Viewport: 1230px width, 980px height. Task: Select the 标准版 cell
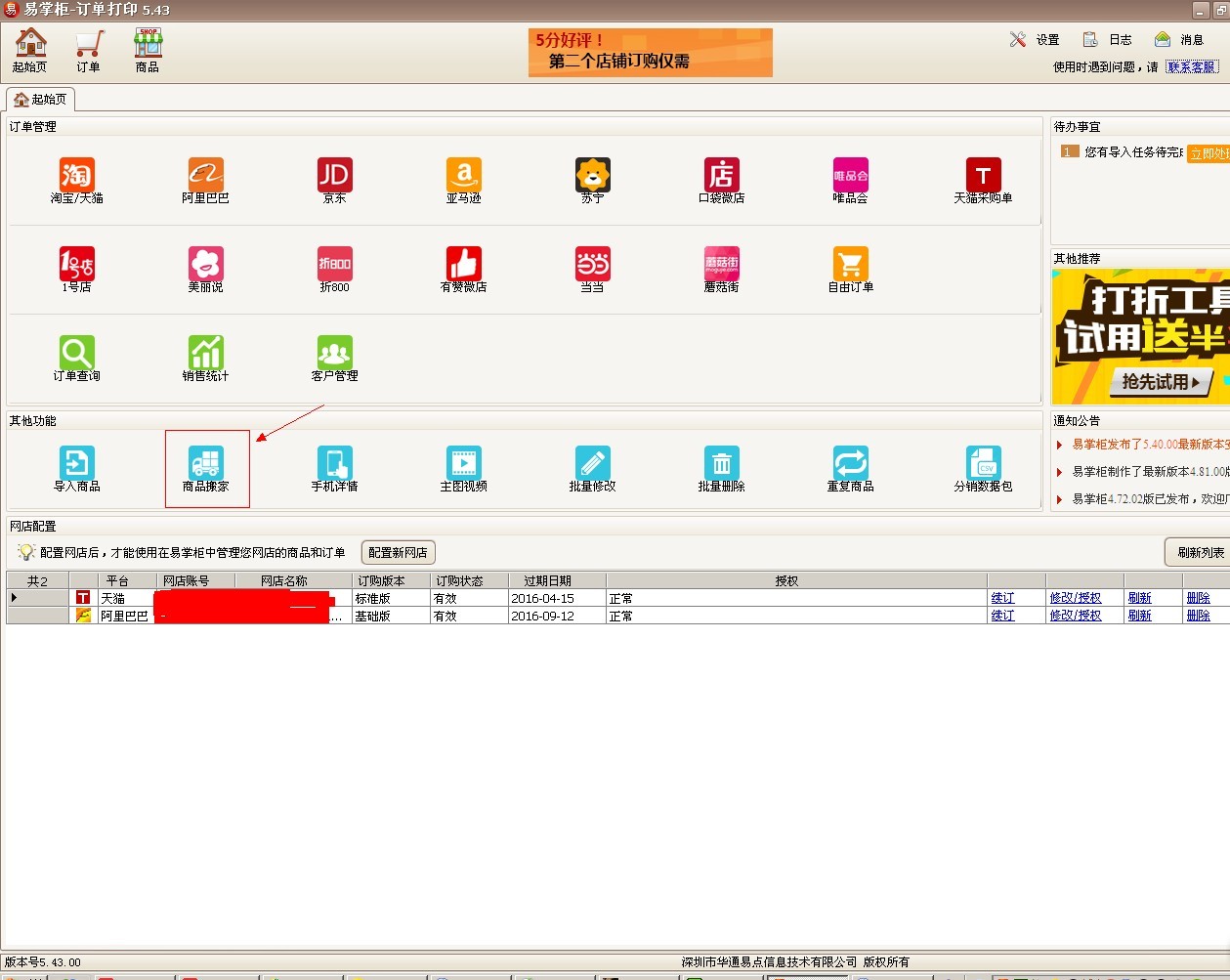(391, 598)
